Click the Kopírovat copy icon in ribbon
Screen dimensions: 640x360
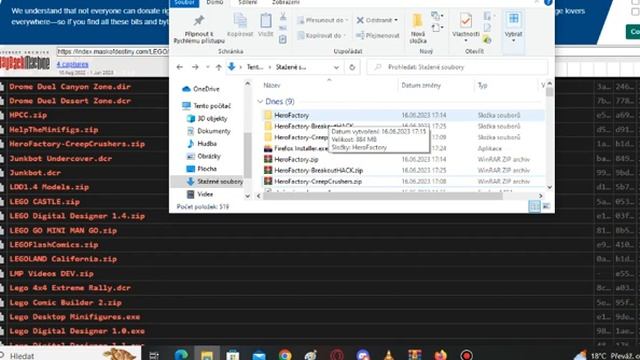pos(240,24)
